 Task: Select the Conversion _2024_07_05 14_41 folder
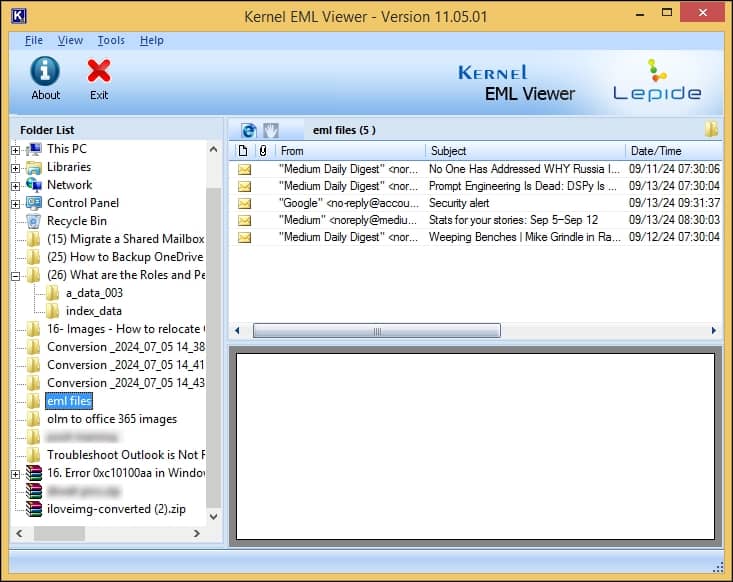(x=126, y=365)
